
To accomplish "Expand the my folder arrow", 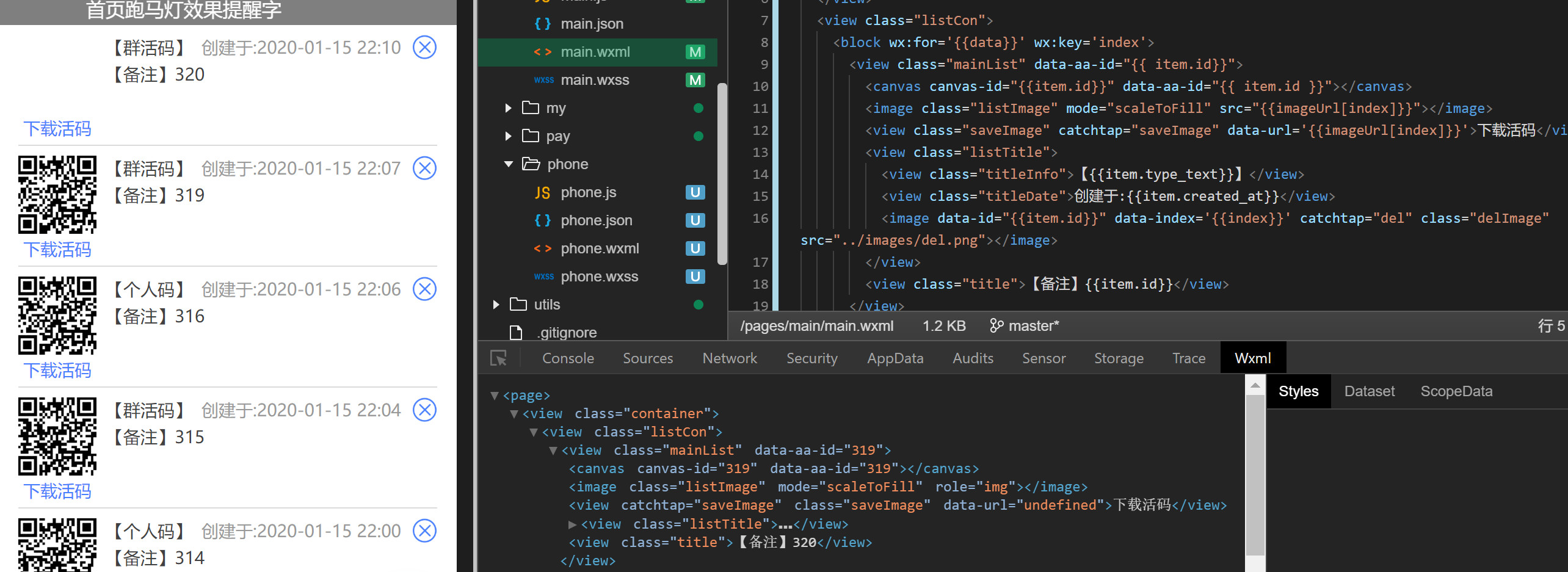I will (508, 108).
